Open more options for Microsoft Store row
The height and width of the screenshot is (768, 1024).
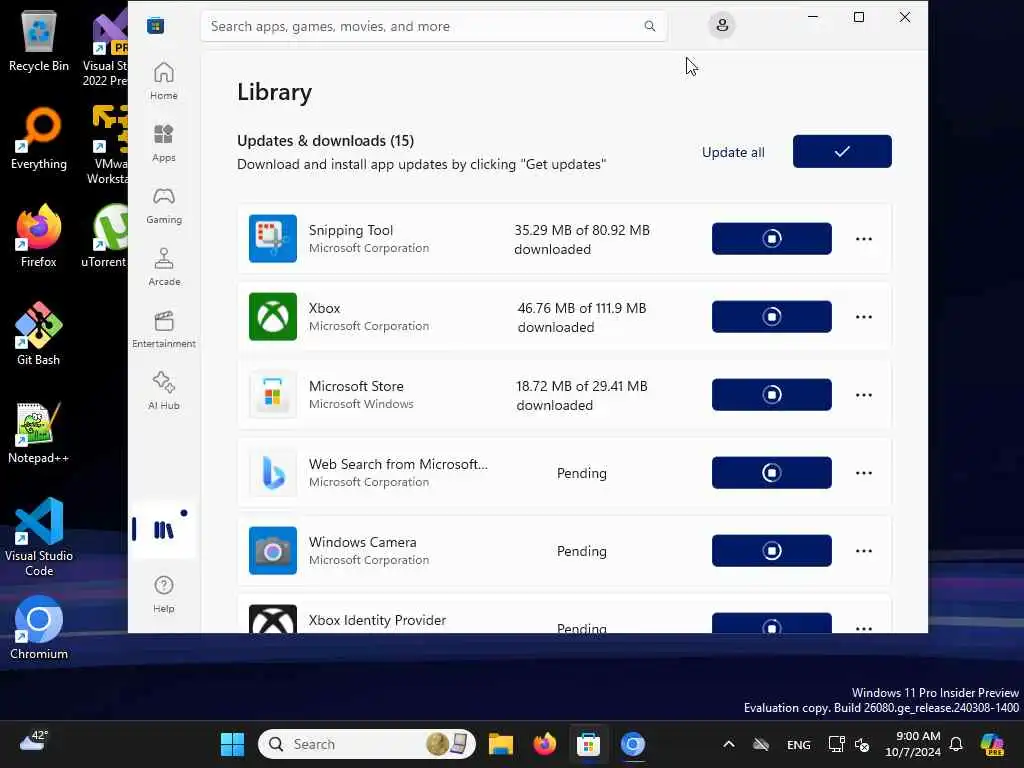point(863,395)
